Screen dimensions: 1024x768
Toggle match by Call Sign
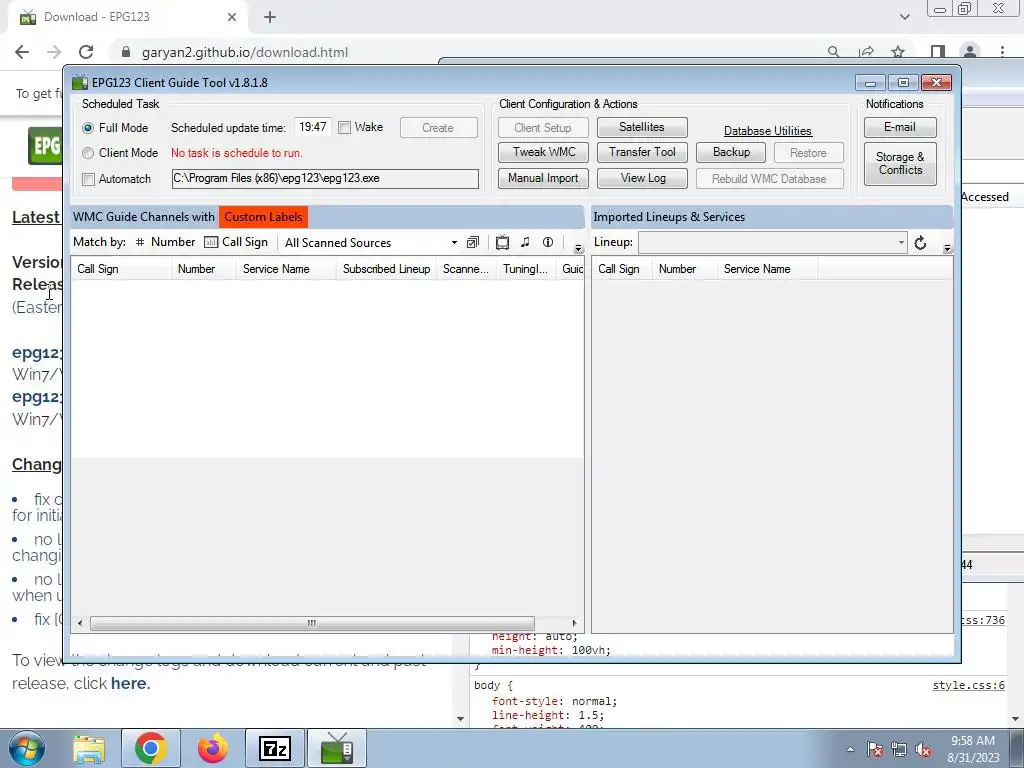(x=236, y=242)
